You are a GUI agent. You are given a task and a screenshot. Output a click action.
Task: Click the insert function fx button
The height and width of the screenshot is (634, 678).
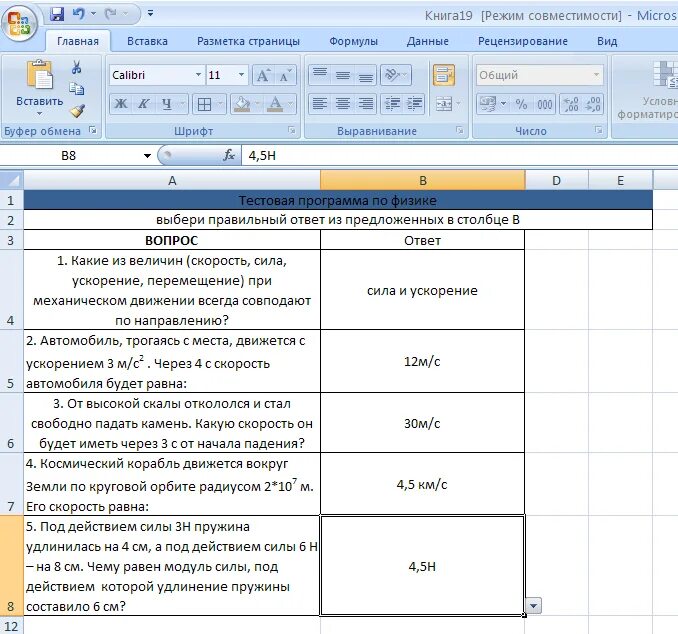click(x=229, y=155)
